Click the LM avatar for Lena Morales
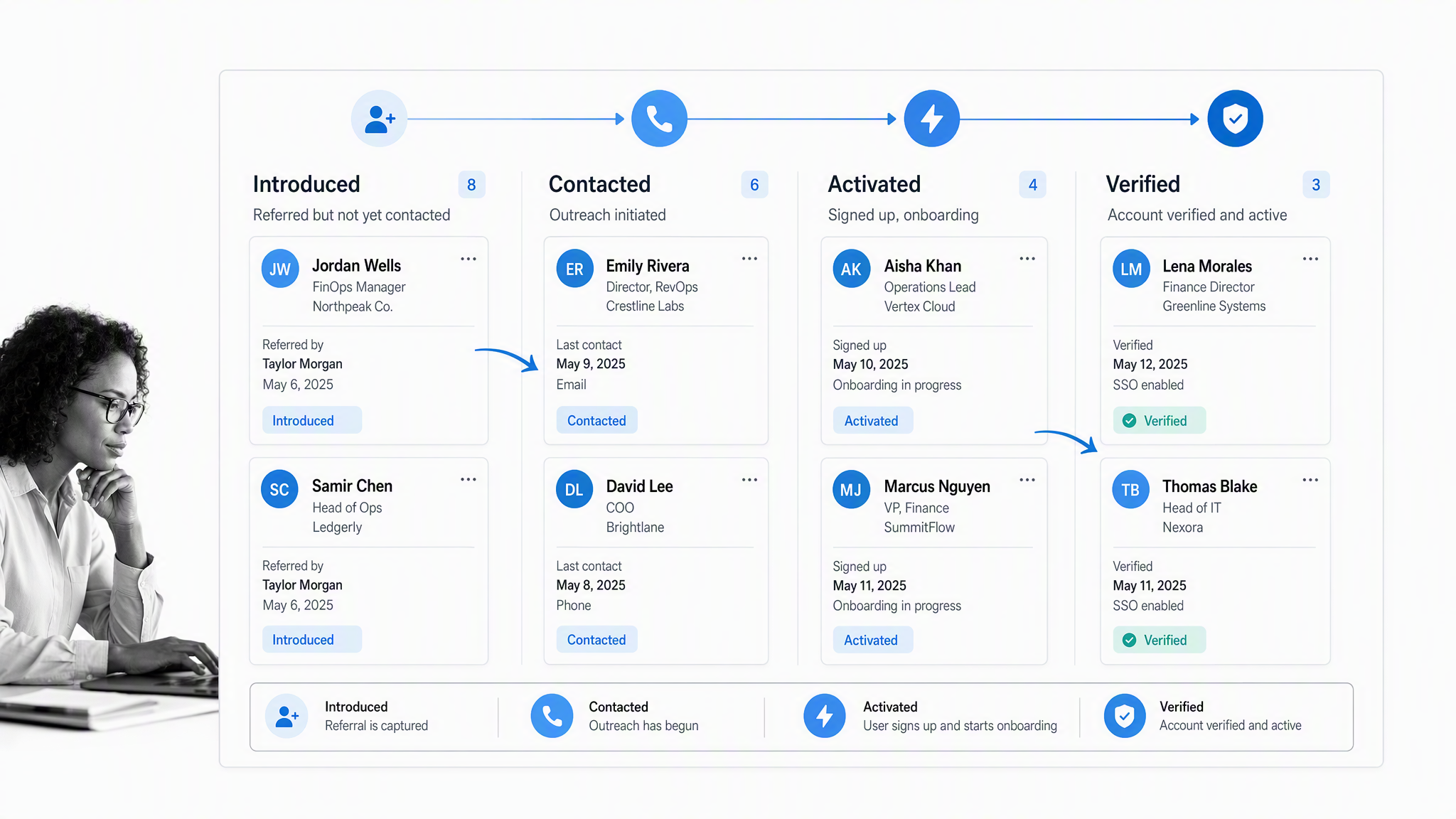 pyautogui.click(x=1131, y=269)
